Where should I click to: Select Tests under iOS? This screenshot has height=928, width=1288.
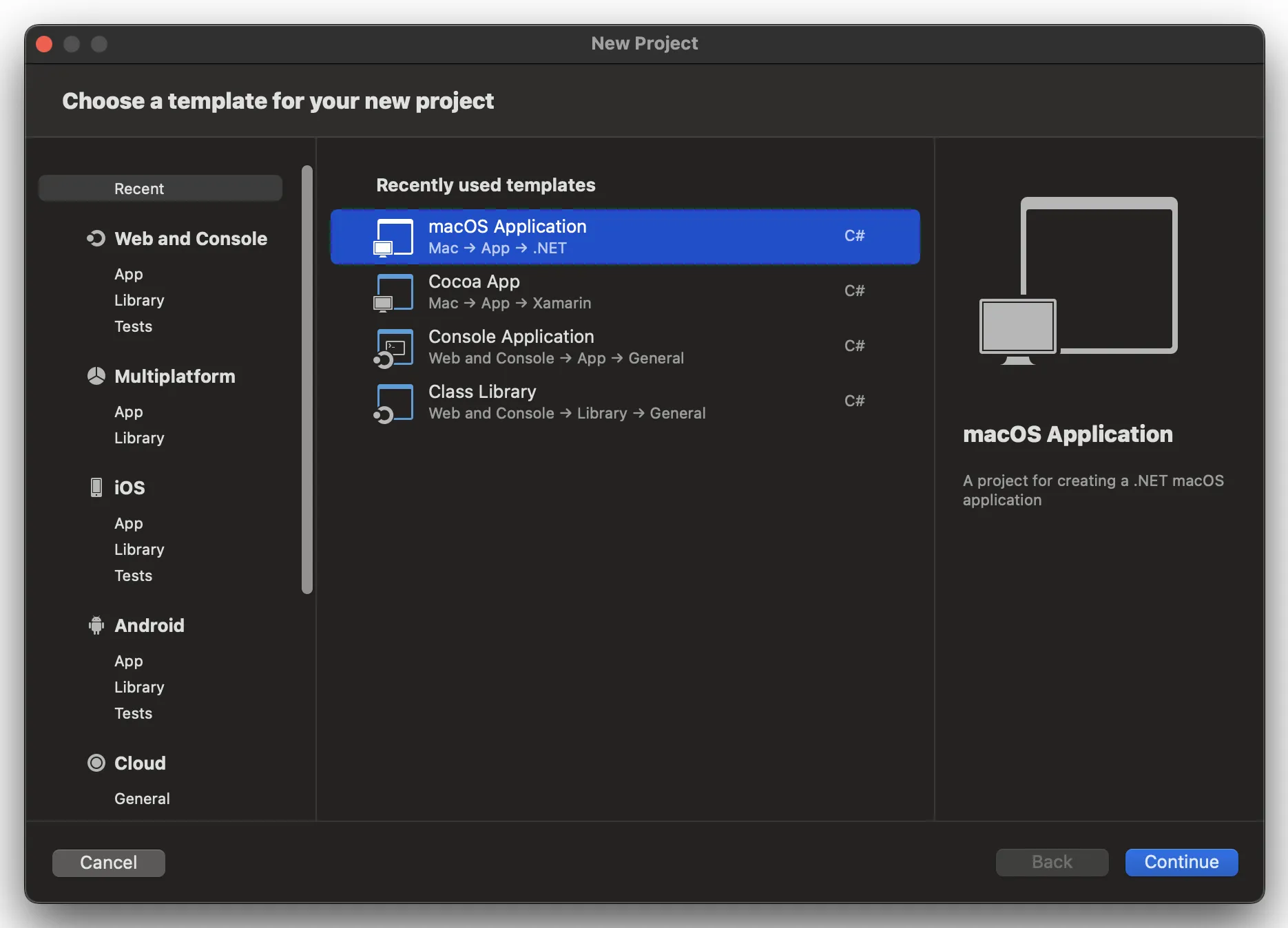(x=133, y=576)
